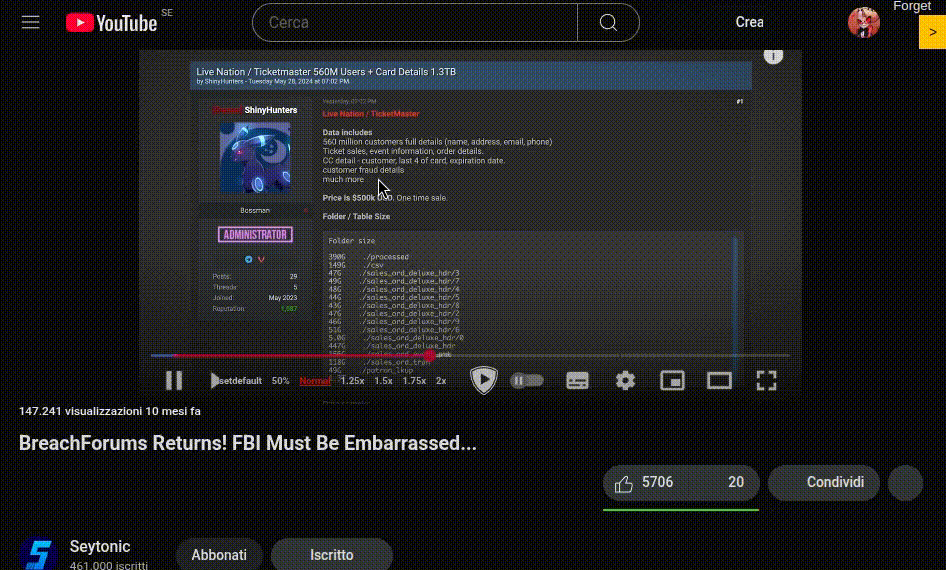Click the magnifying glass search button

tap(608, 22)
